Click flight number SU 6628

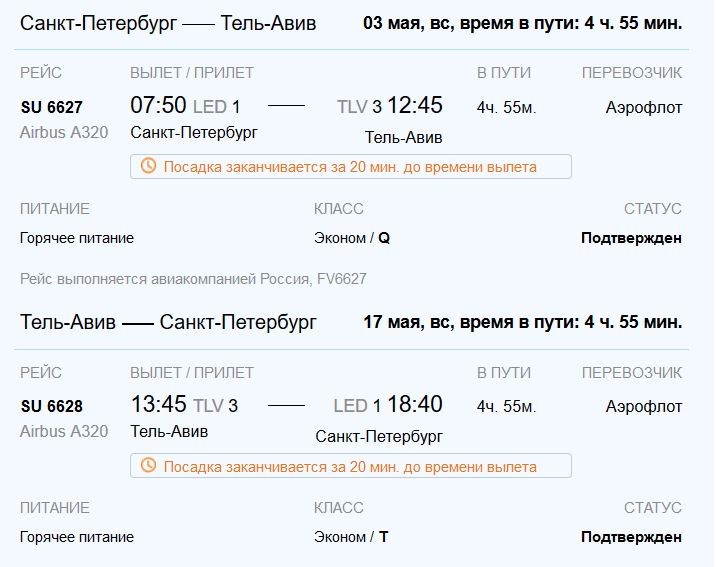[52, 406]
